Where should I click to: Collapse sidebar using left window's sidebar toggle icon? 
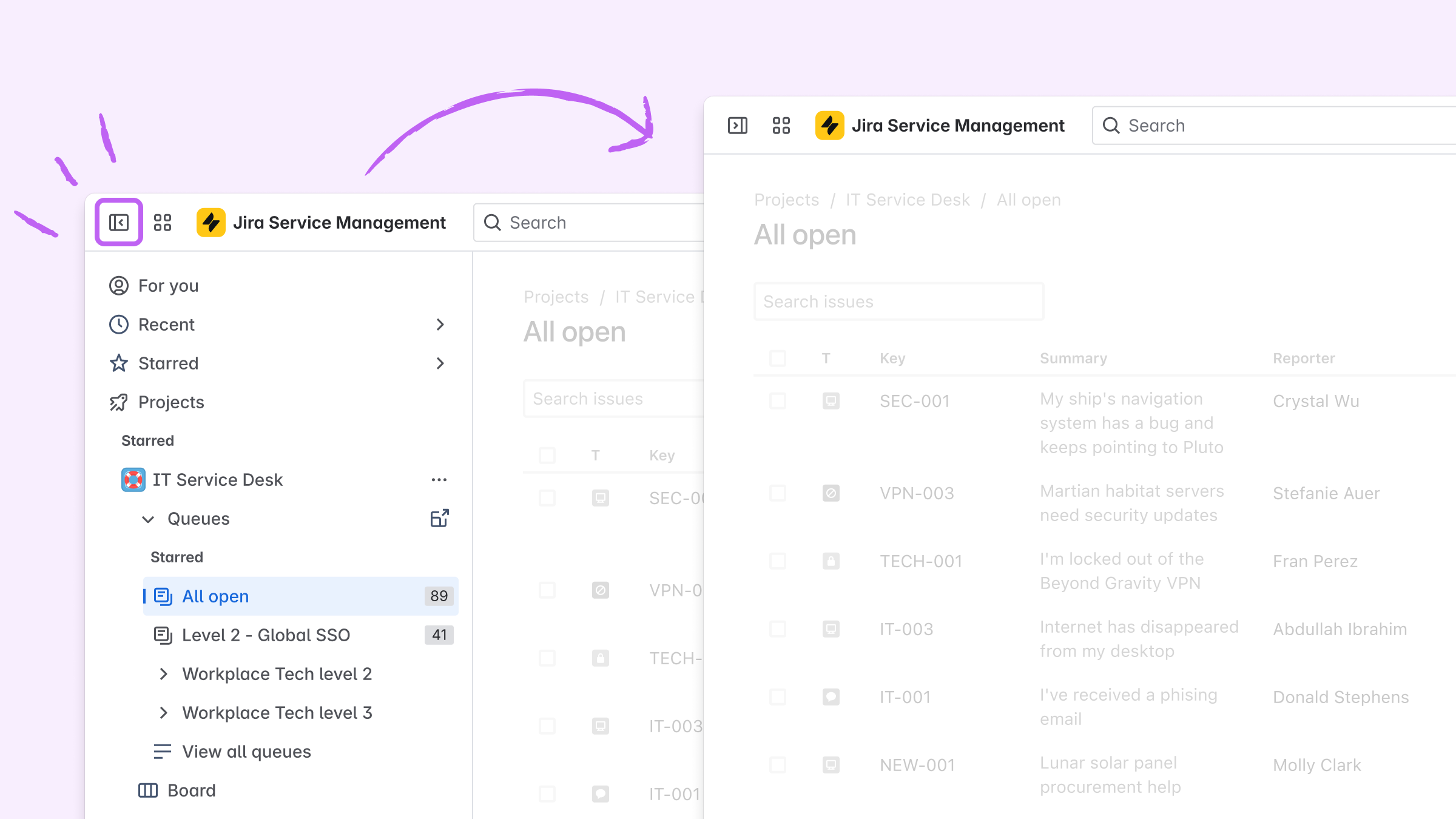click(119, 223)
